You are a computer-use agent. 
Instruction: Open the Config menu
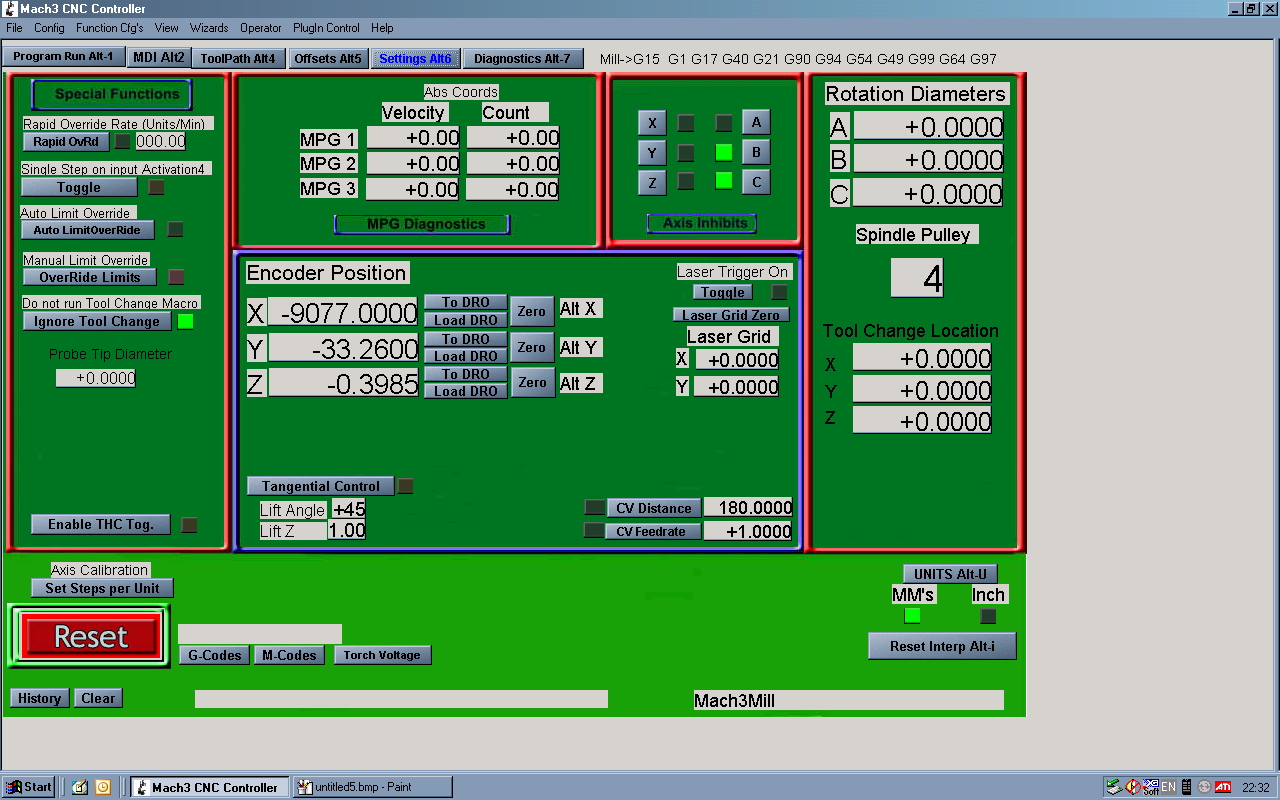coord(49,28)
